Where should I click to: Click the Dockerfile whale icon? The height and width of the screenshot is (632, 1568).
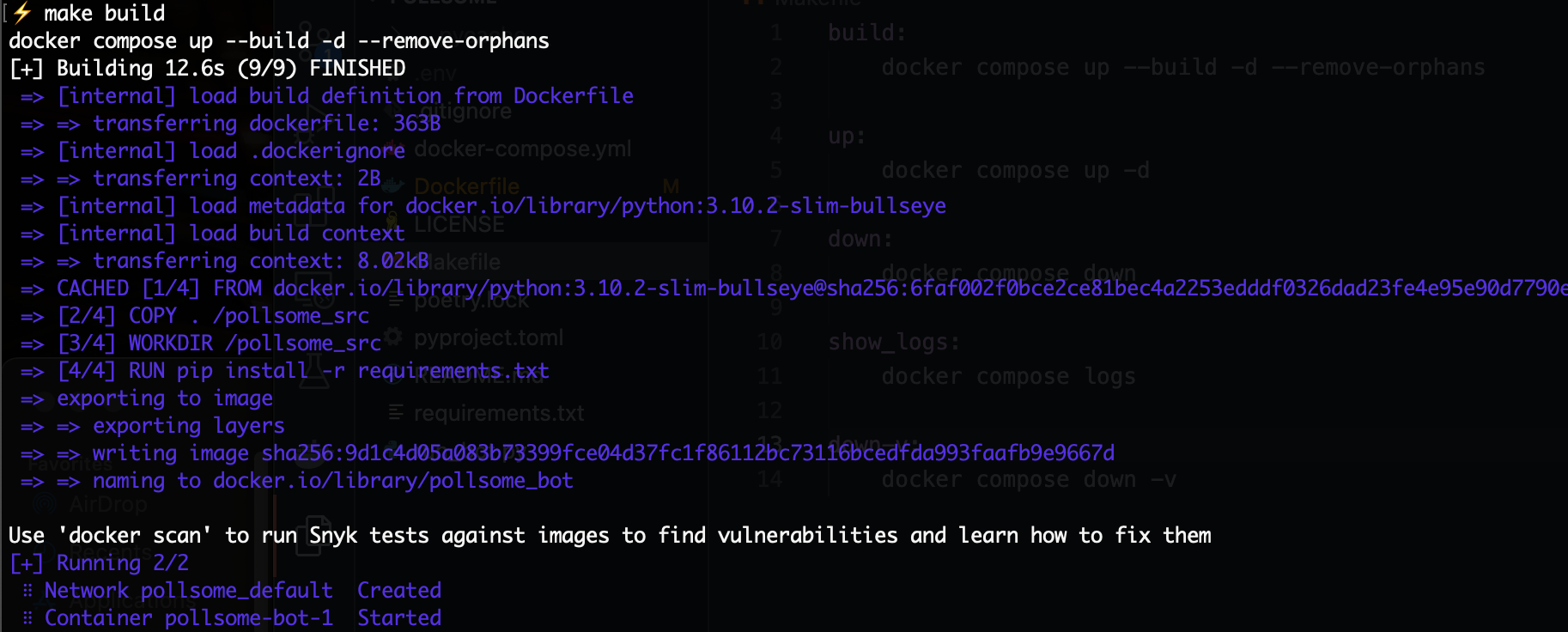pos(393,186)
